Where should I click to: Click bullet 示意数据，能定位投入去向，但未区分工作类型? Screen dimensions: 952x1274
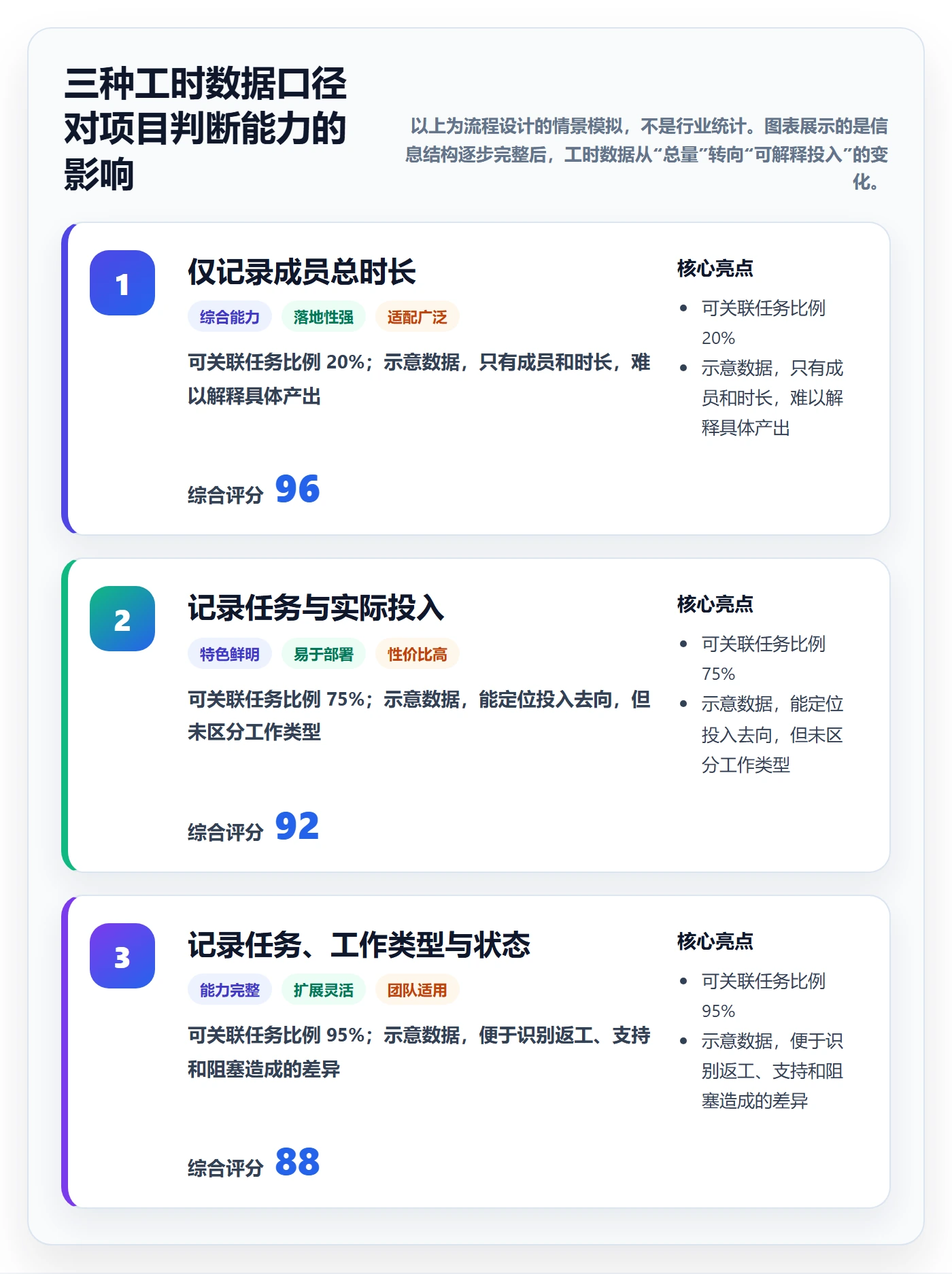[772, 734]
